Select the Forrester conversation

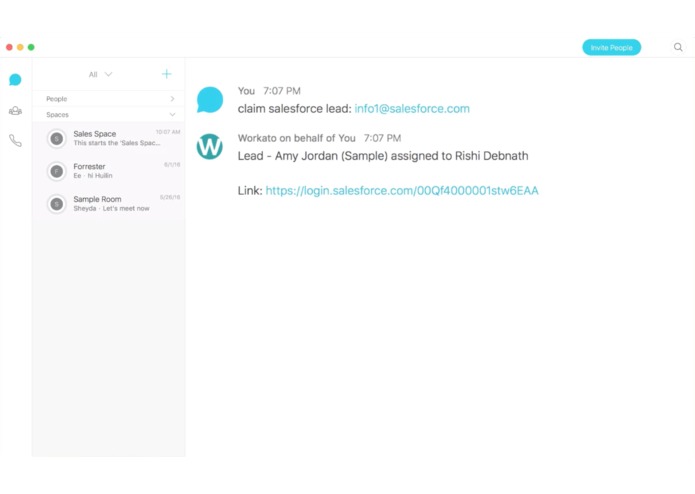[109, 171]
